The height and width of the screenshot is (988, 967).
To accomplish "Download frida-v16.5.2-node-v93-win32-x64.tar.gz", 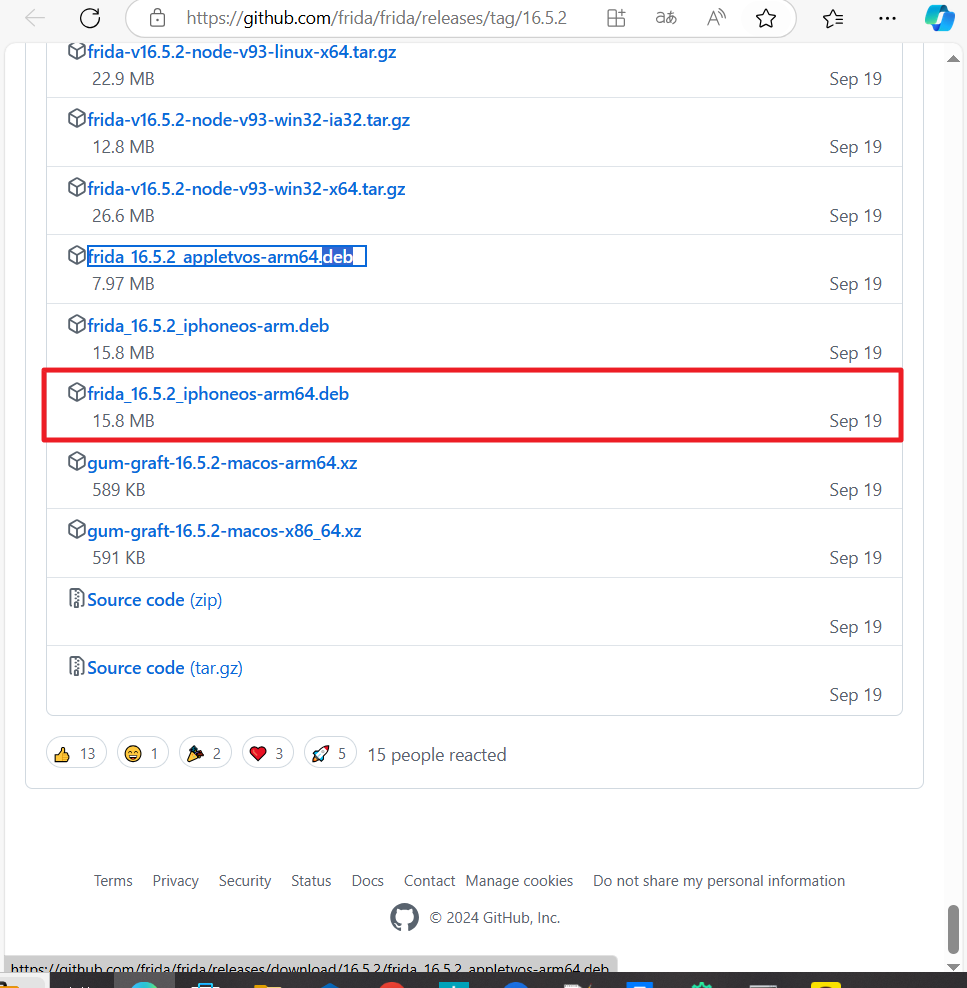I will click(x=246, y=189).
